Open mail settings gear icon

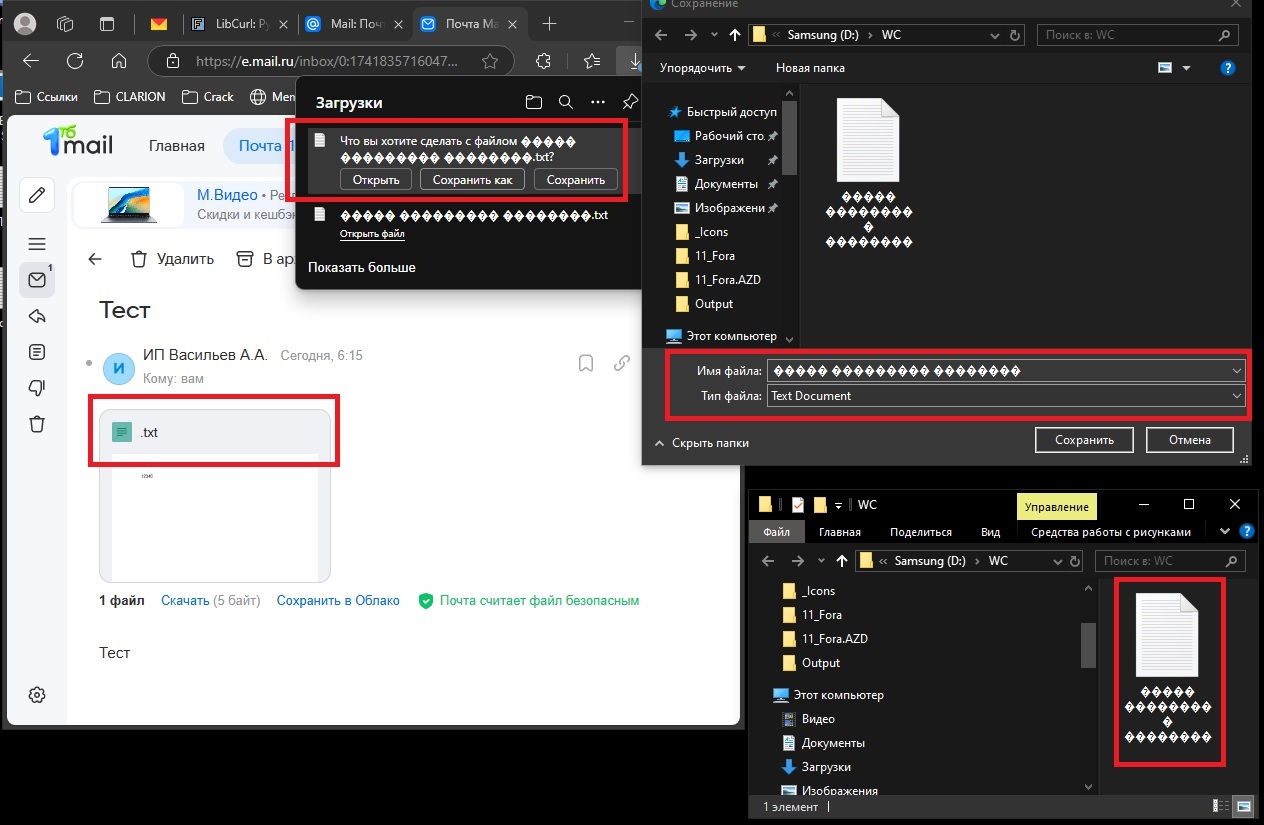tap(37, 695)
